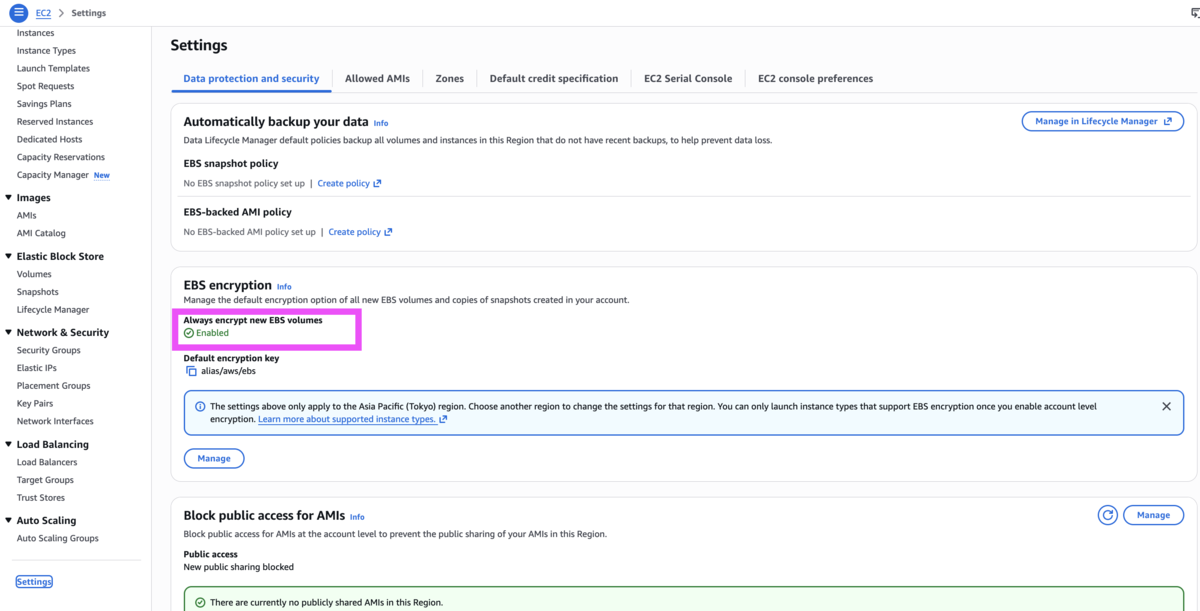Open Info link next to EBS encryption
The image size is (1200, 611).
click(x=284, y=286)
